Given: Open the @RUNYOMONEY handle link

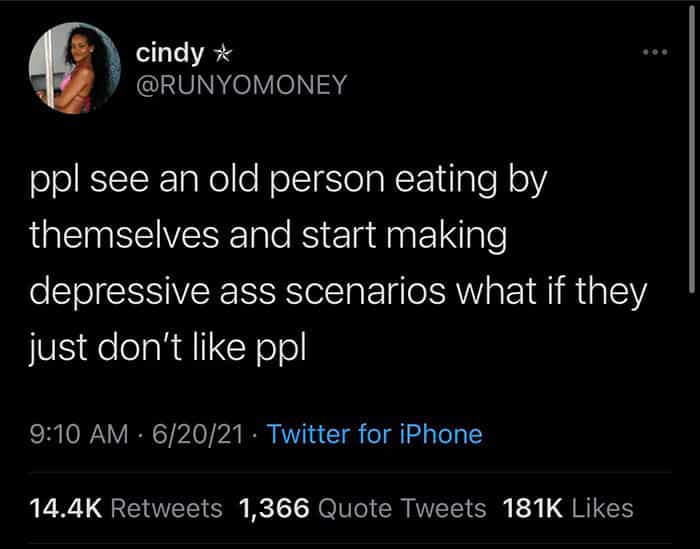Looking at the screenshot, I should (240, 85).
